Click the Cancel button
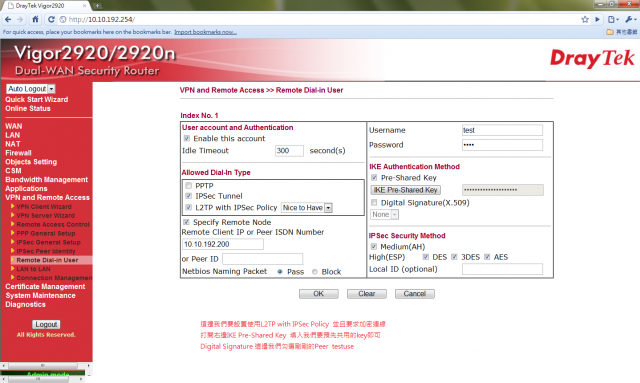The width and height of the screenshot is (640, 383). pos(415,294)
